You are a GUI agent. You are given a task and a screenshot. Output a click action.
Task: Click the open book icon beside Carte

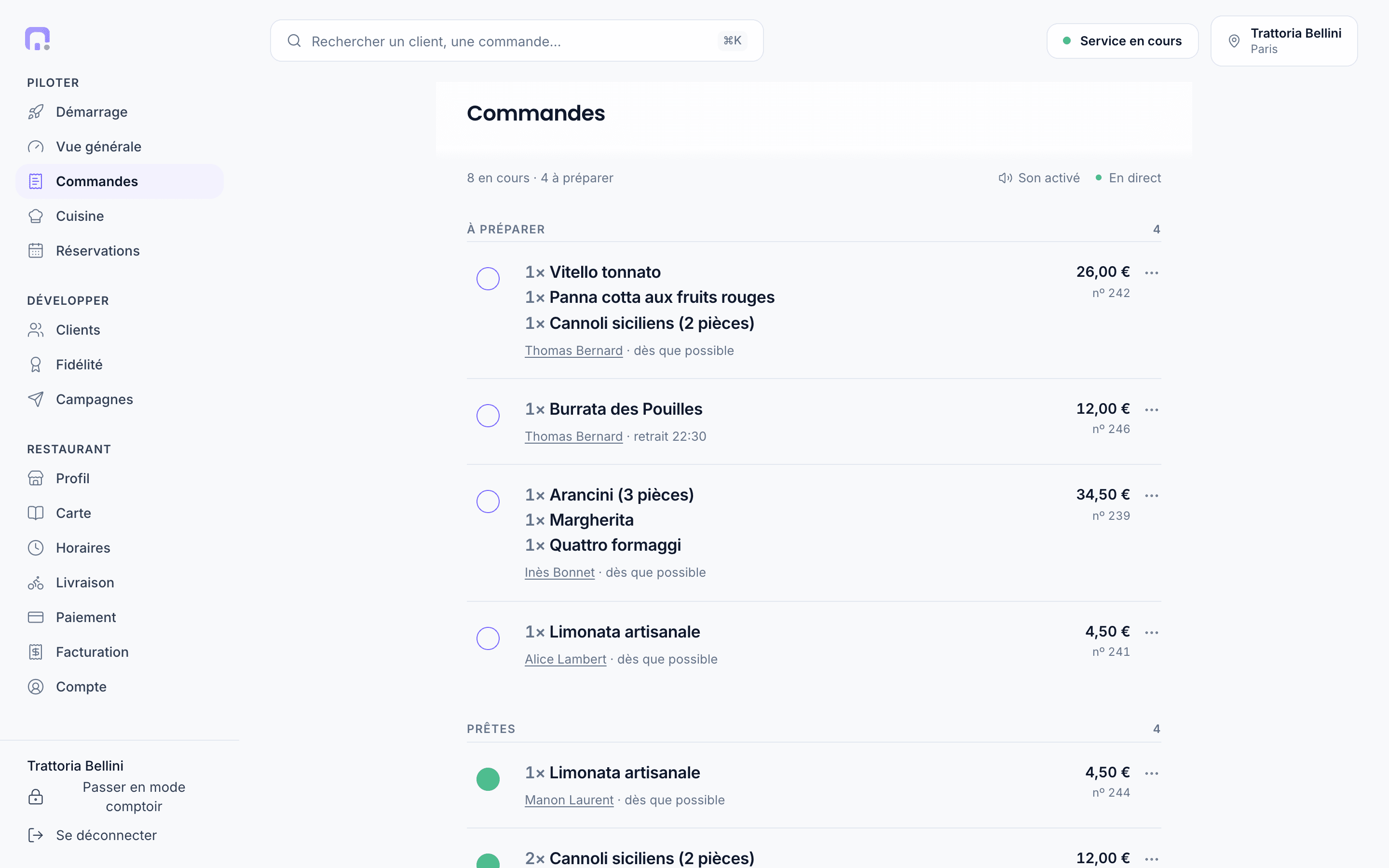click(x=36, y=513)
